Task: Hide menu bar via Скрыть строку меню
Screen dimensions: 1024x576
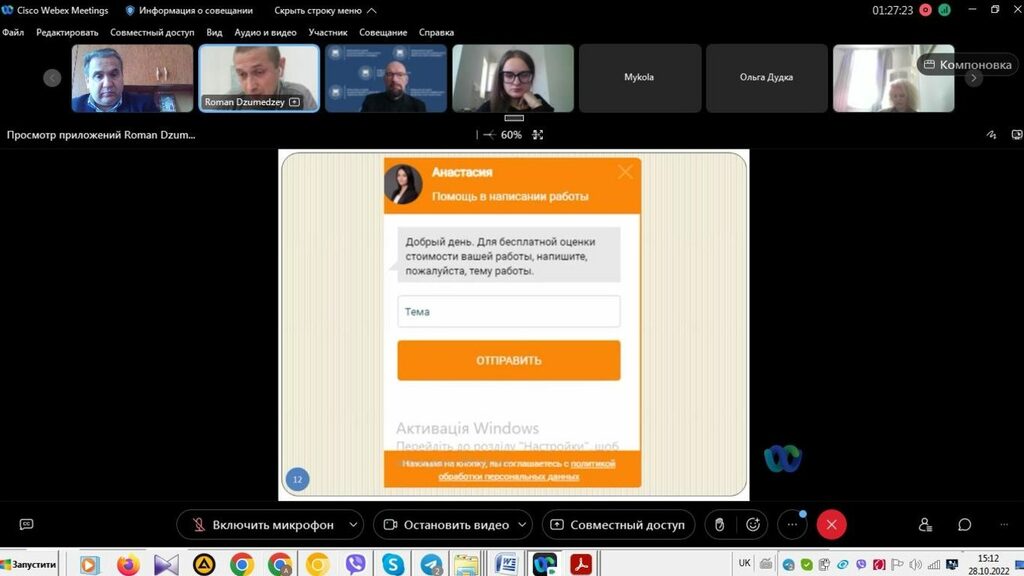Action: pyautogui.click(x=325, y=11)
